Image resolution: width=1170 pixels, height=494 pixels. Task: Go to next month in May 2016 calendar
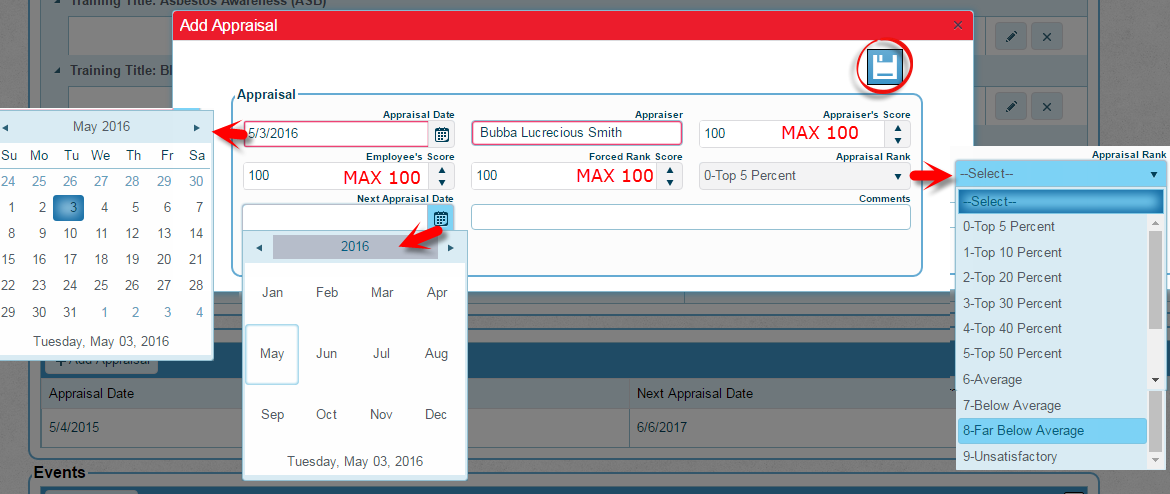(x=197, y=127)
